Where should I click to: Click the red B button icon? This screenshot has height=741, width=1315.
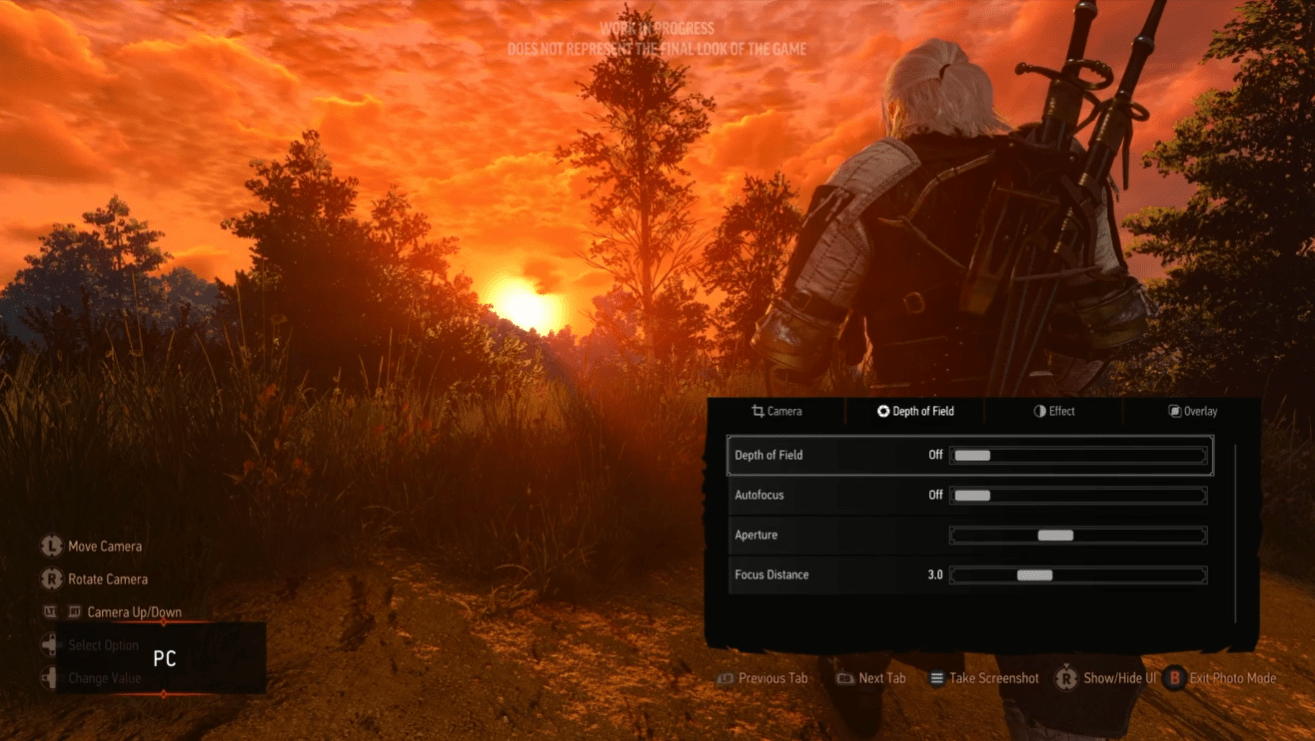tap(1174, 678)
